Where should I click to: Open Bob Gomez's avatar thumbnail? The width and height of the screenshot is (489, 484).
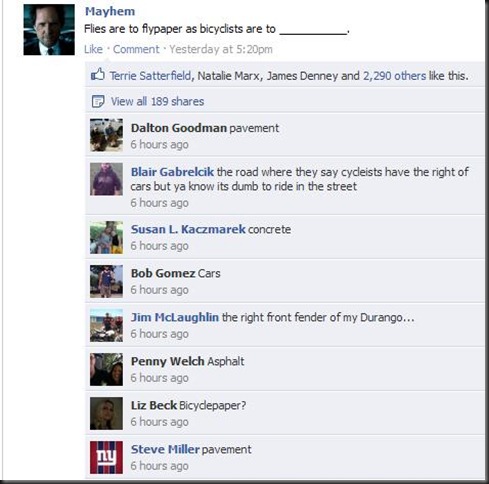106,281
